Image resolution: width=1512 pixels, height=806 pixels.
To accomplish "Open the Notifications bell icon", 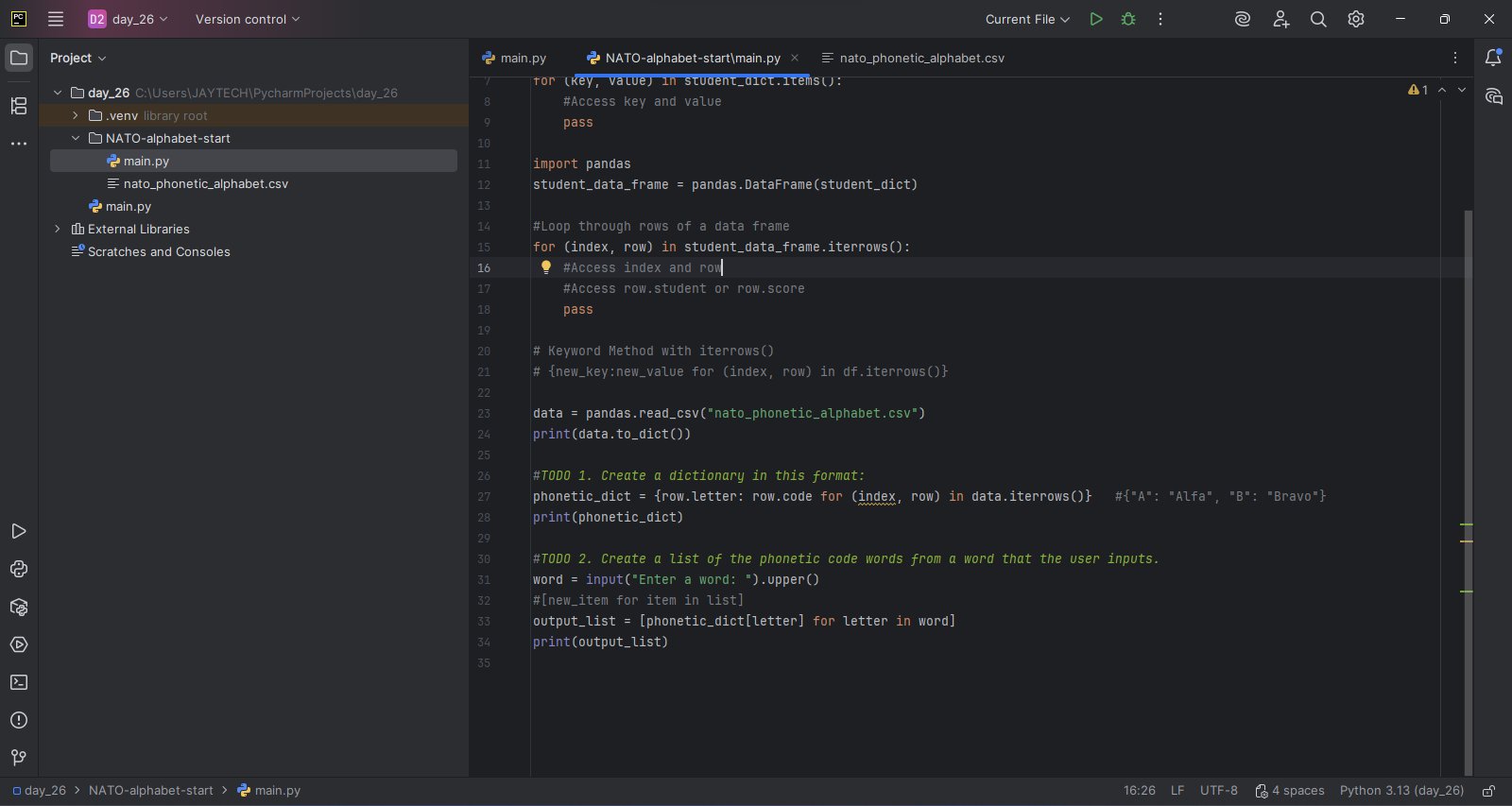I will [1493, 58].
